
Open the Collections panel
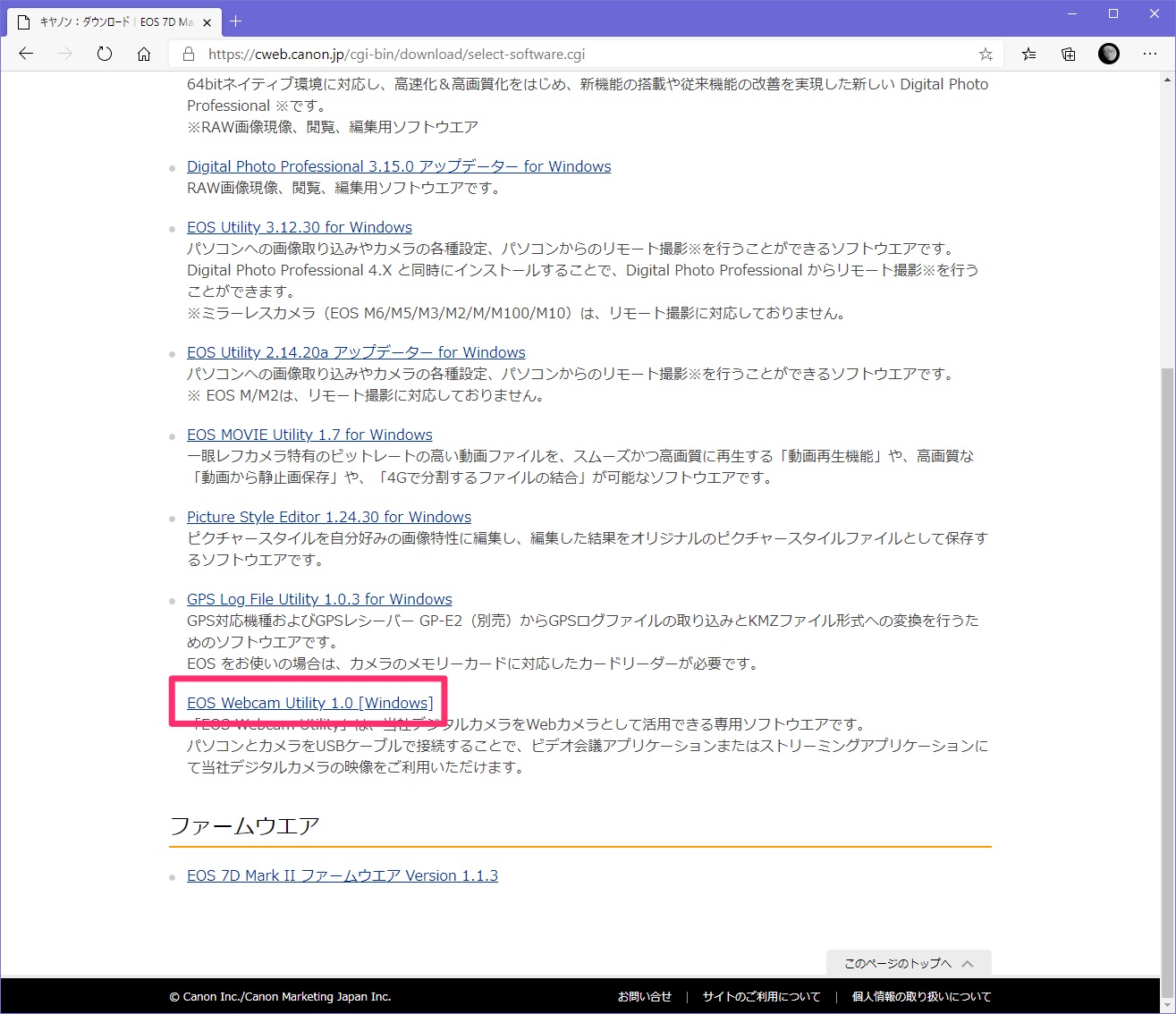tap(1069, 54)
